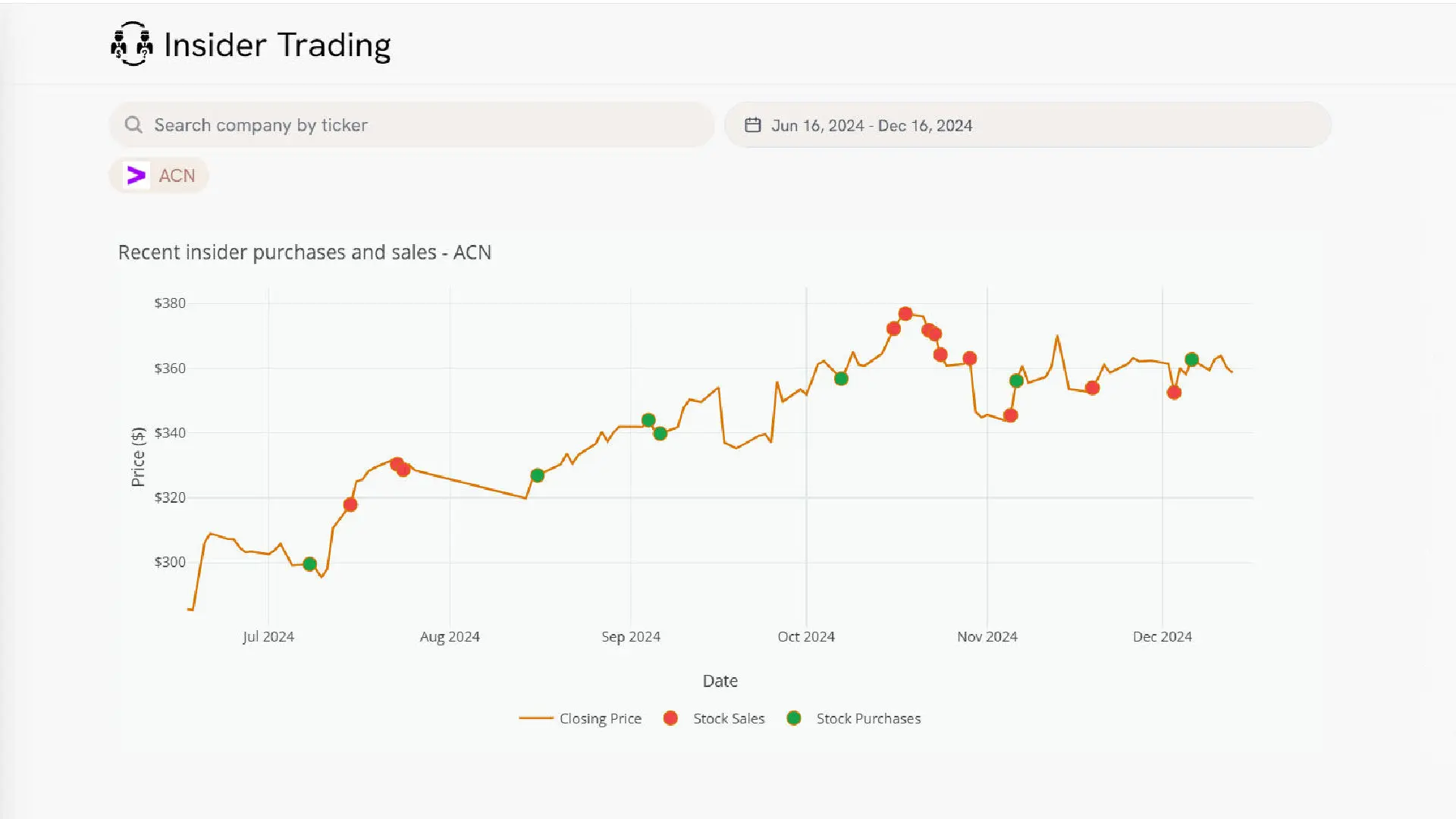This screenshot has height=819, width=1456.
Task: Click the Accenture logo in ACN chip
Action: coord(136,176)
